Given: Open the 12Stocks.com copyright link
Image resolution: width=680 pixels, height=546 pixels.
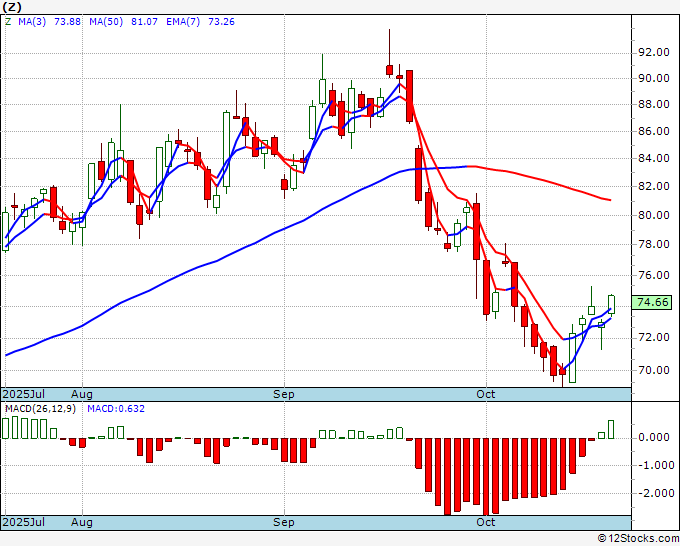Looking at the screenshot, I should pos(638,539).
